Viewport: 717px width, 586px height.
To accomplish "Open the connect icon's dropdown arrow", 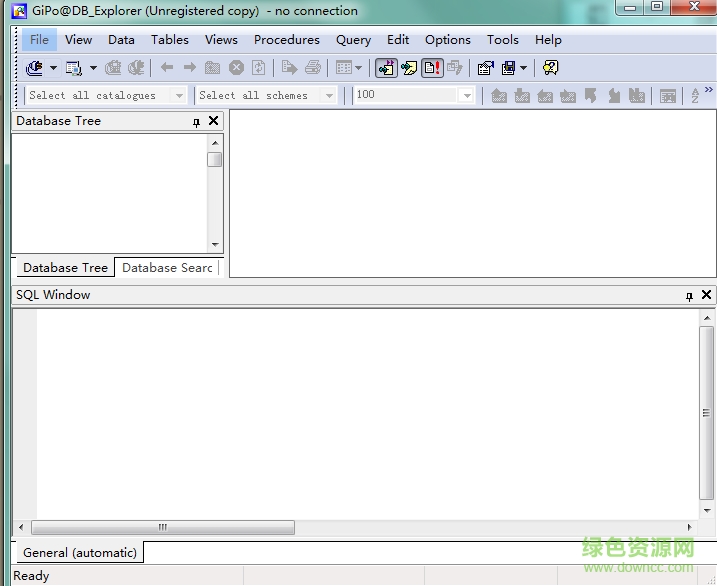I will [54, 68].
